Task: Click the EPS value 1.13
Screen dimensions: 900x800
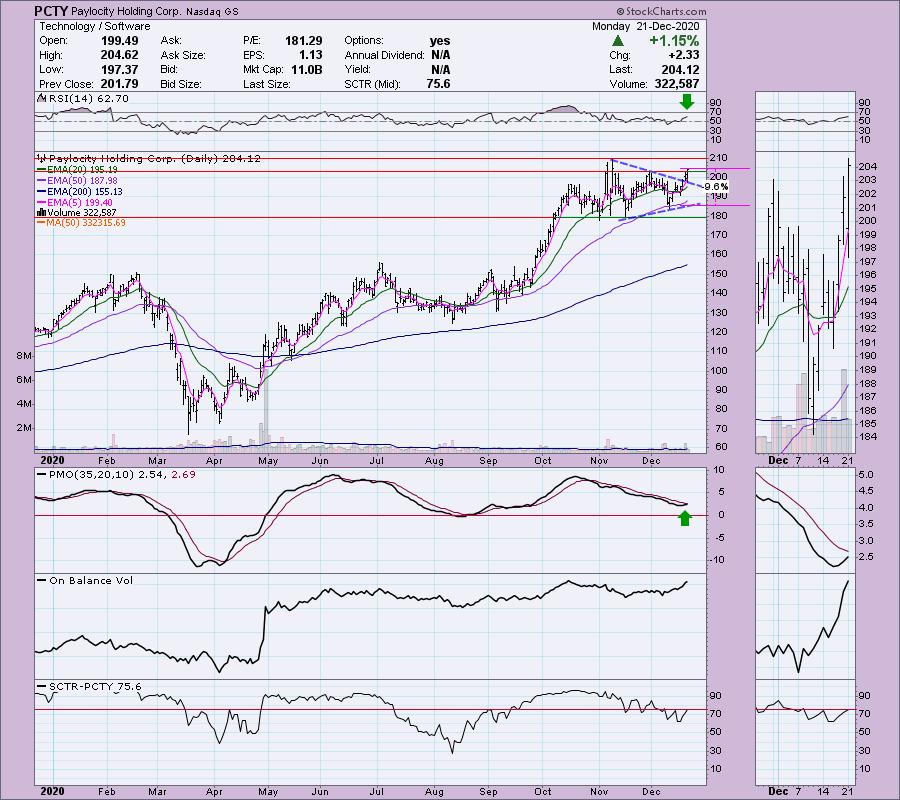Action: click(311, 55)
